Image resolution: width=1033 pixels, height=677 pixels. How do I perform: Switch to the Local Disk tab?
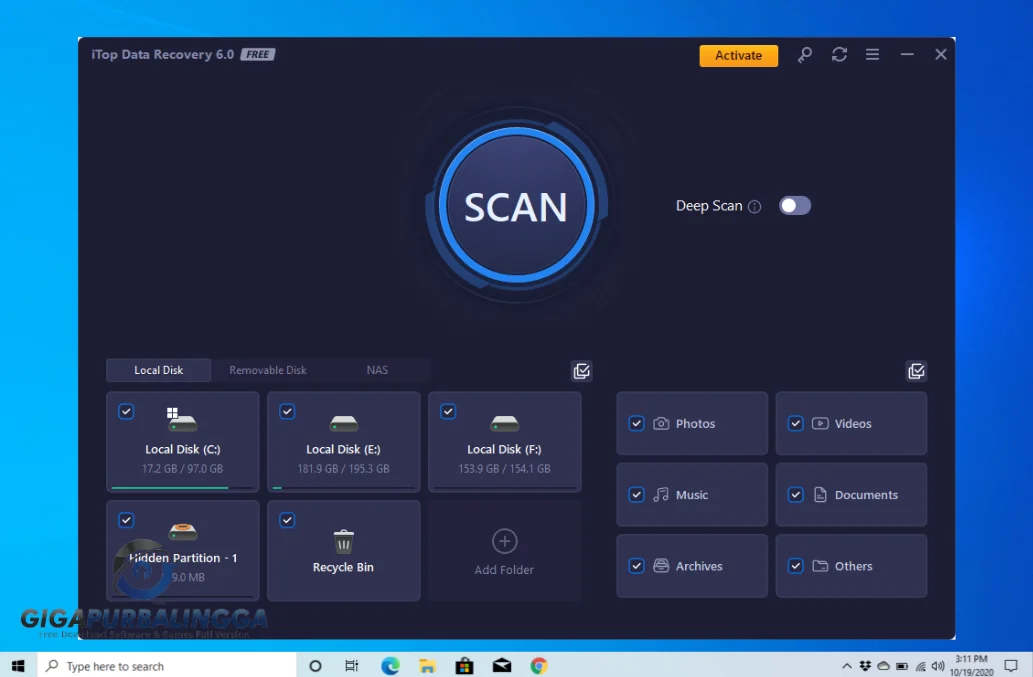[x=159, y=370]
